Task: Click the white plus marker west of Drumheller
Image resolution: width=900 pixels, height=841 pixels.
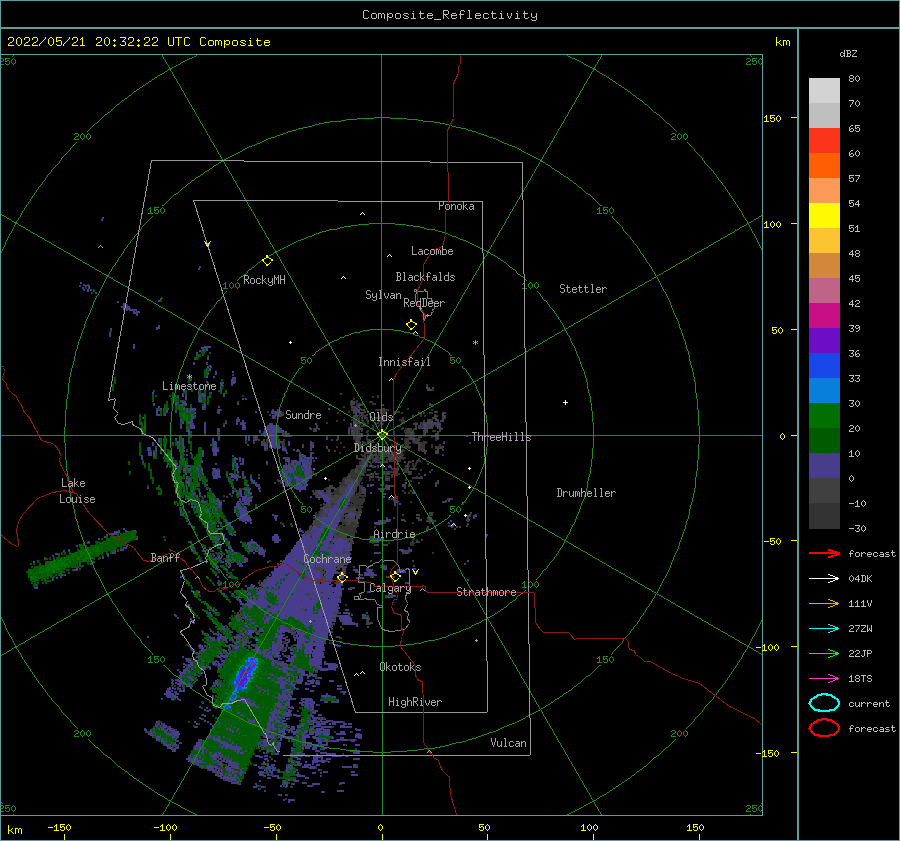Action: pyautogui.click(x=565, y=402)
